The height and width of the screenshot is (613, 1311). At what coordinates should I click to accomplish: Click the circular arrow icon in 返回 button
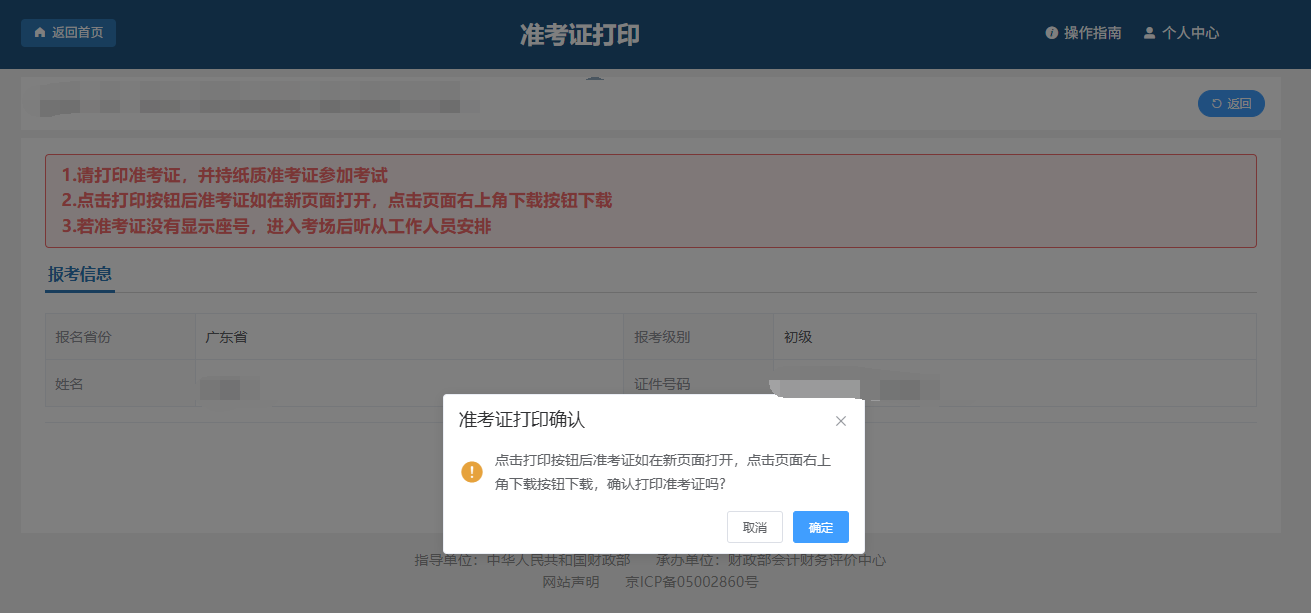1217,104
